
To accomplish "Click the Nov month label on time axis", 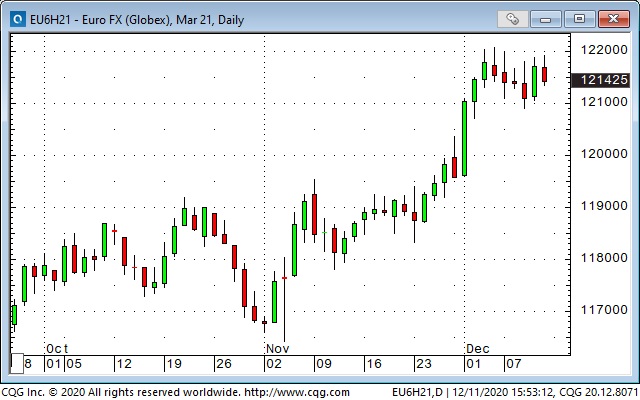I will (x=278, y=349).
